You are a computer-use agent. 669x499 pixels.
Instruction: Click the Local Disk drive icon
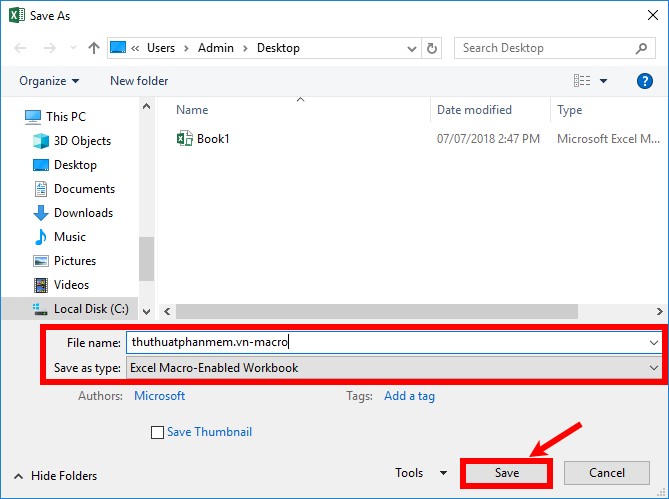tap(40, 309)
